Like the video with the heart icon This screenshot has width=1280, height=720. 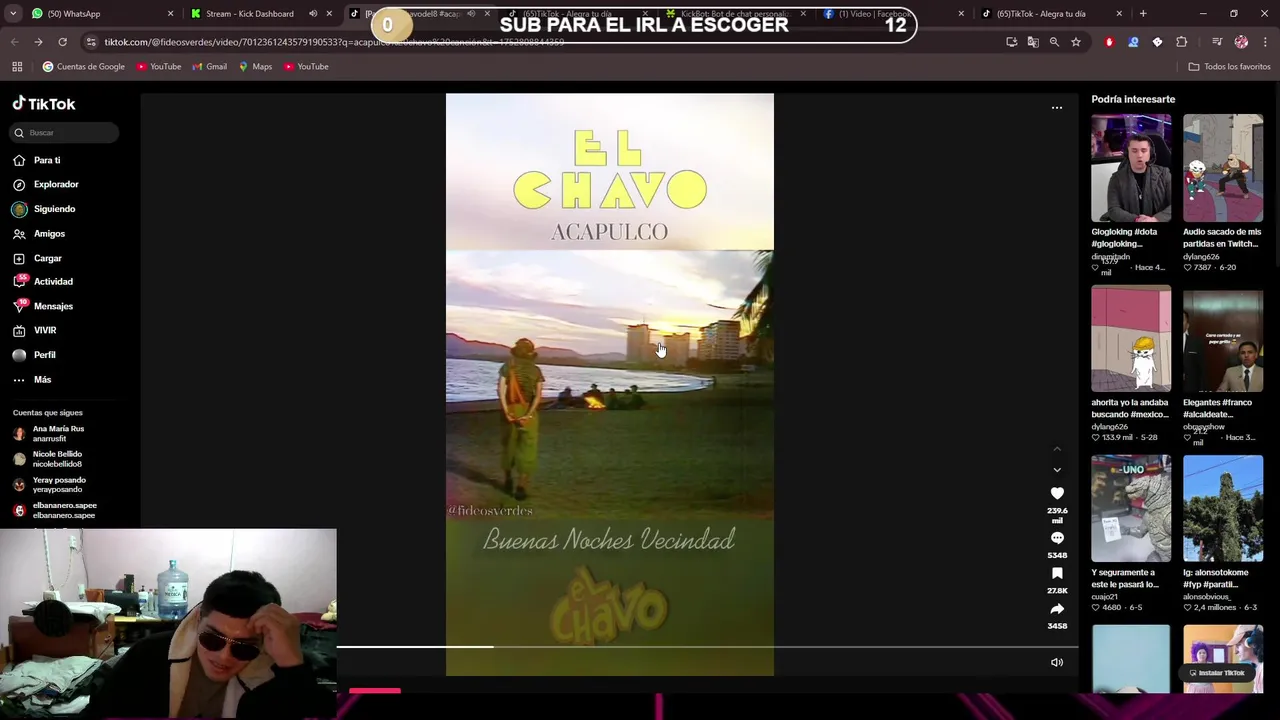click(x=1057, y=493)
